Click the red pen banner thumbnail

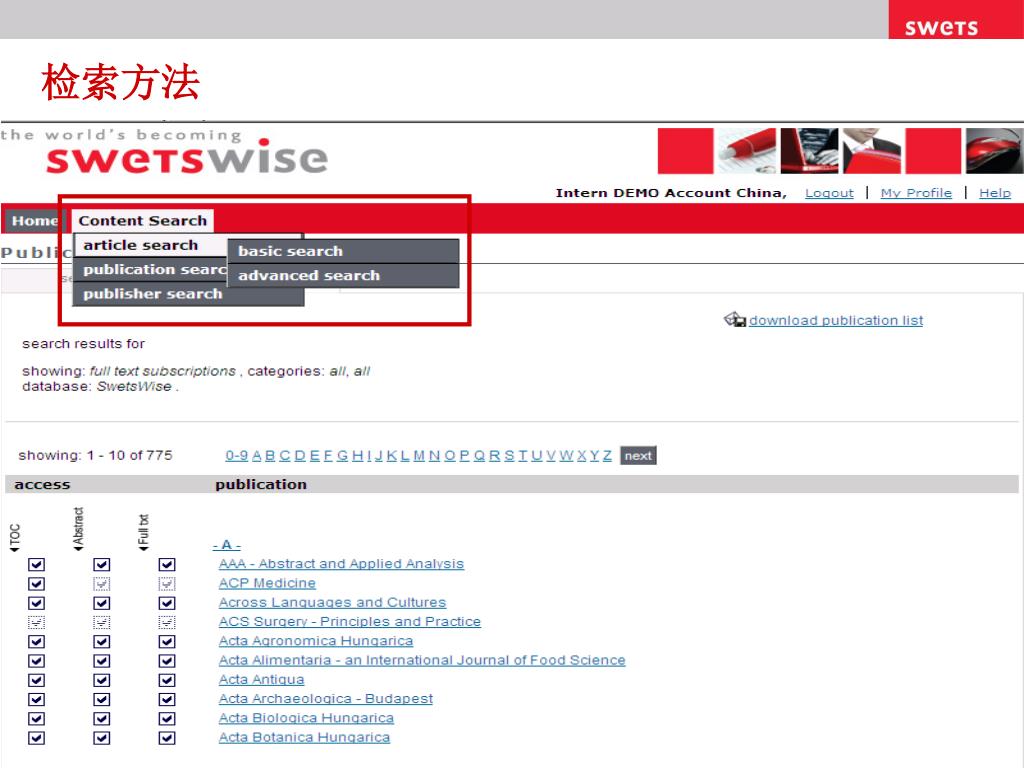pos(747,151)
